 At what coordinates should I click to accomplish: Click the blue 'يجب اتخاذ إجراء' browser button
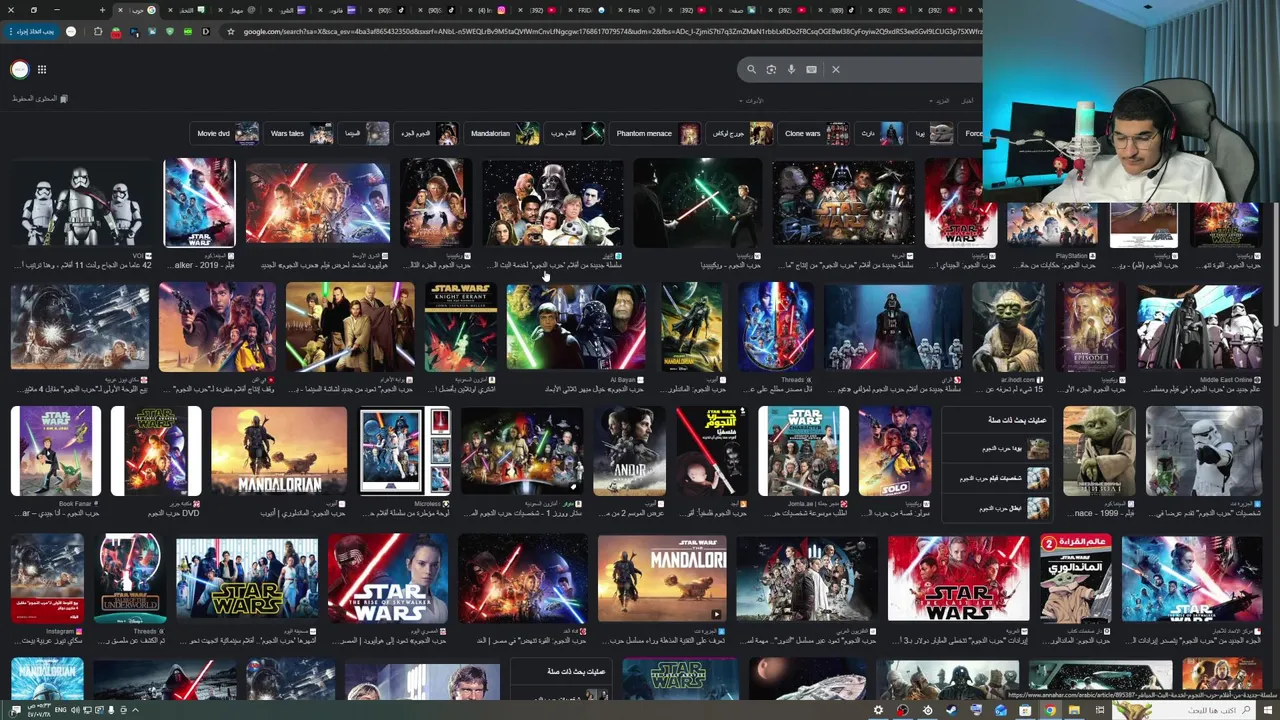tap(33, 31)
